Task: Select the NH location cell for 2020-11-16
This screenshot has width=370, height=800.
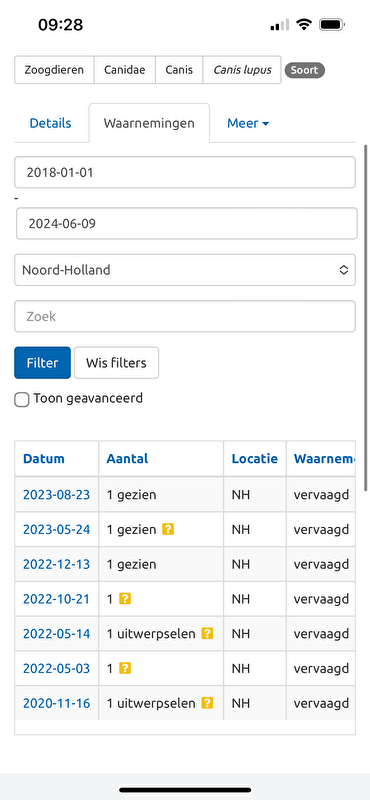Action: 255,703
